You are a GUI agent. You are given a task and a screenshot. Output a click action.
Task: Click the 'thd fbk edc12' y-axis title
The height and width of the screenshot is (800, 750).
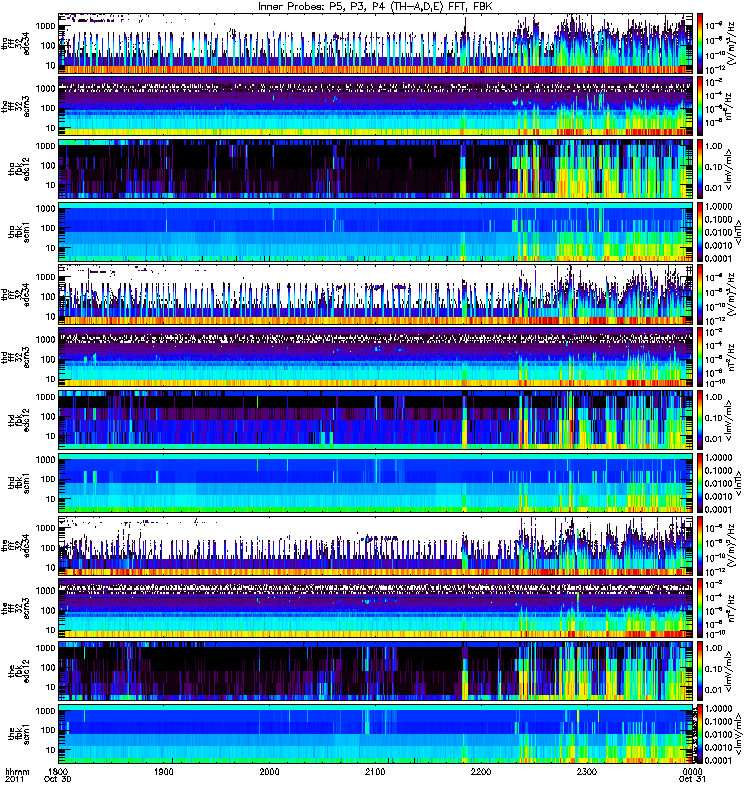pos(19,420)
